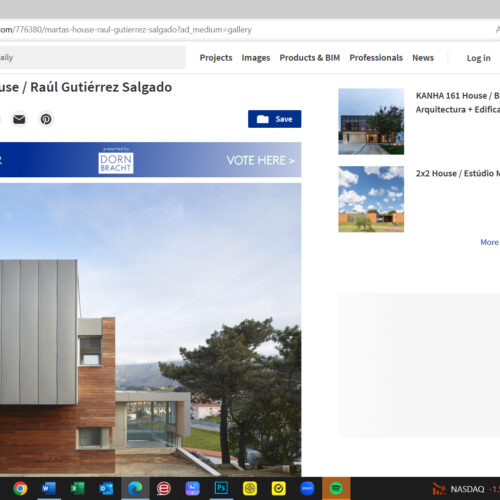Open the yellow diamond-pattern app in taskbar

tap(250, 489)
